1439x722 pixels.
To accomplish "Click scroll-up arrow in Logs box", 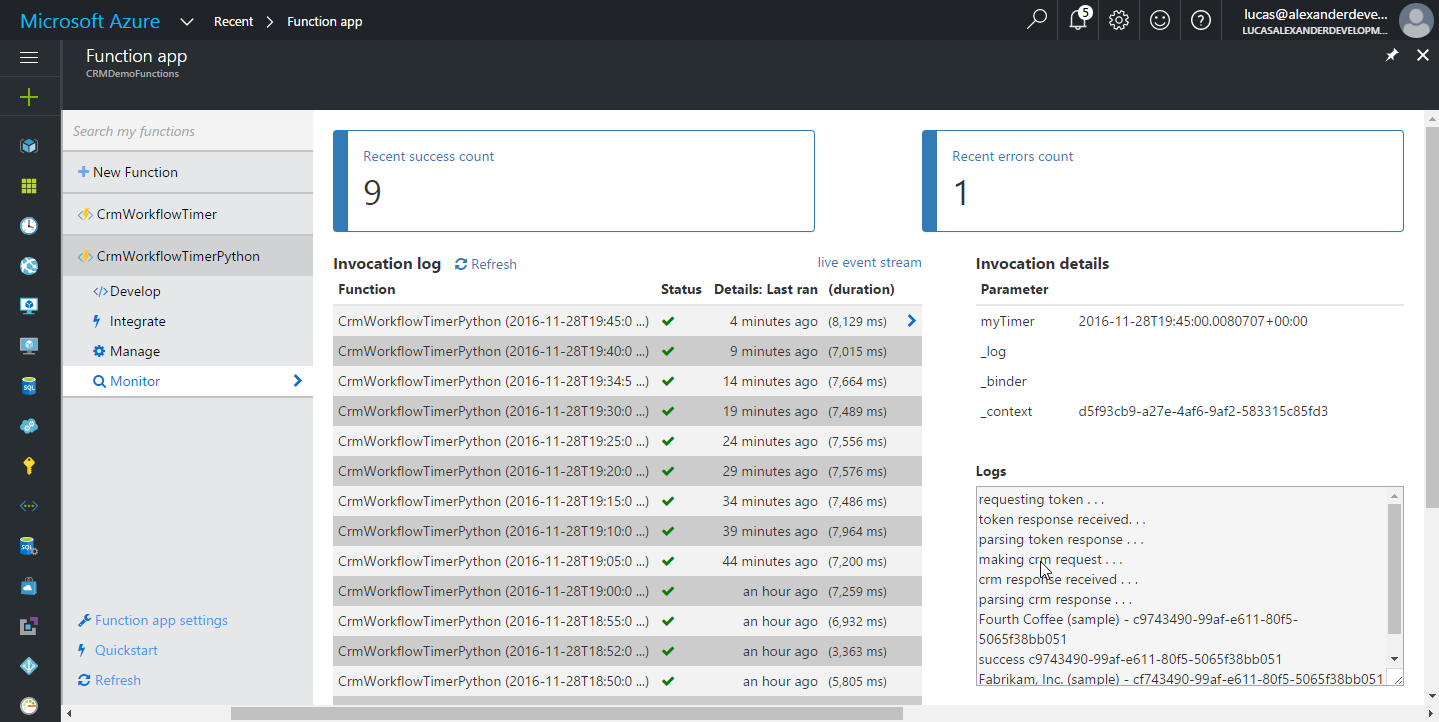I will (x=1394, y=496).
